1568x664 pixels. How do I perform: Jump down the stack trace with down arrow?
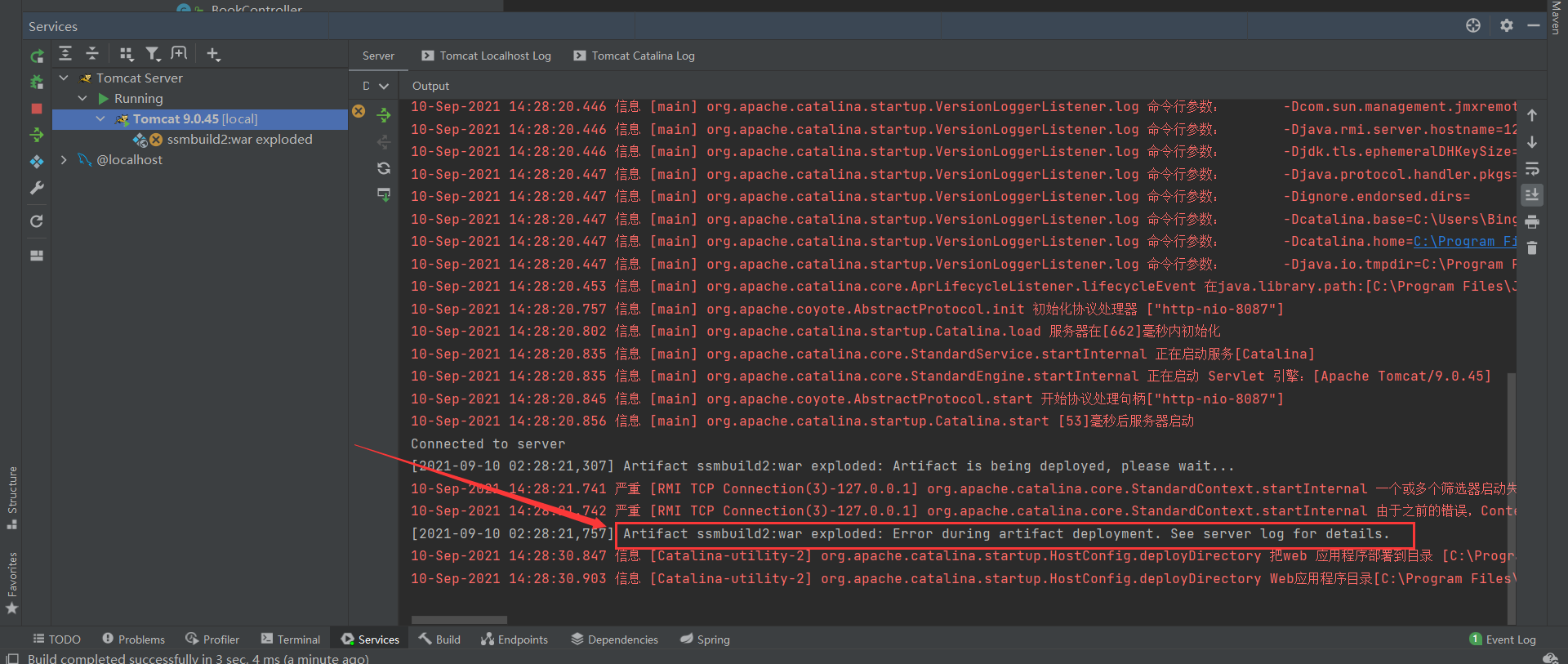tap(1532, 142)
